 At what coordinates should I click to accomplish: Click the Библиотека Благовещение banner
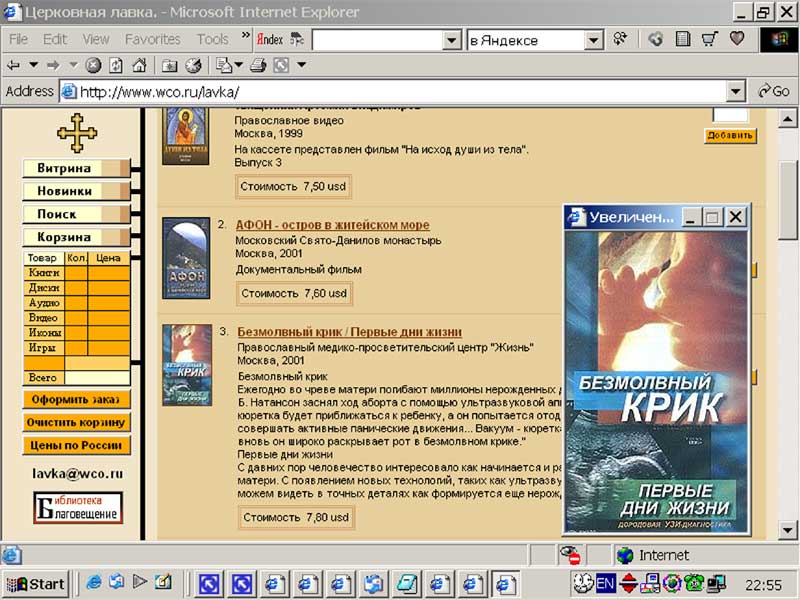pos(78,508)
